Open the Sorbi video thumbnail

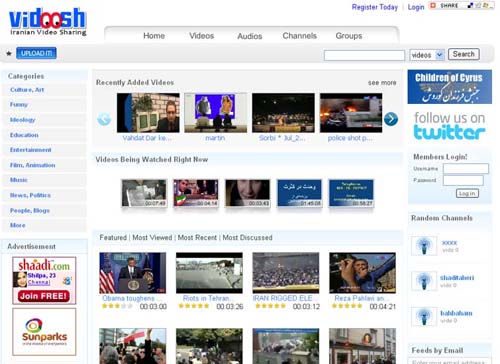coord(283,113)
